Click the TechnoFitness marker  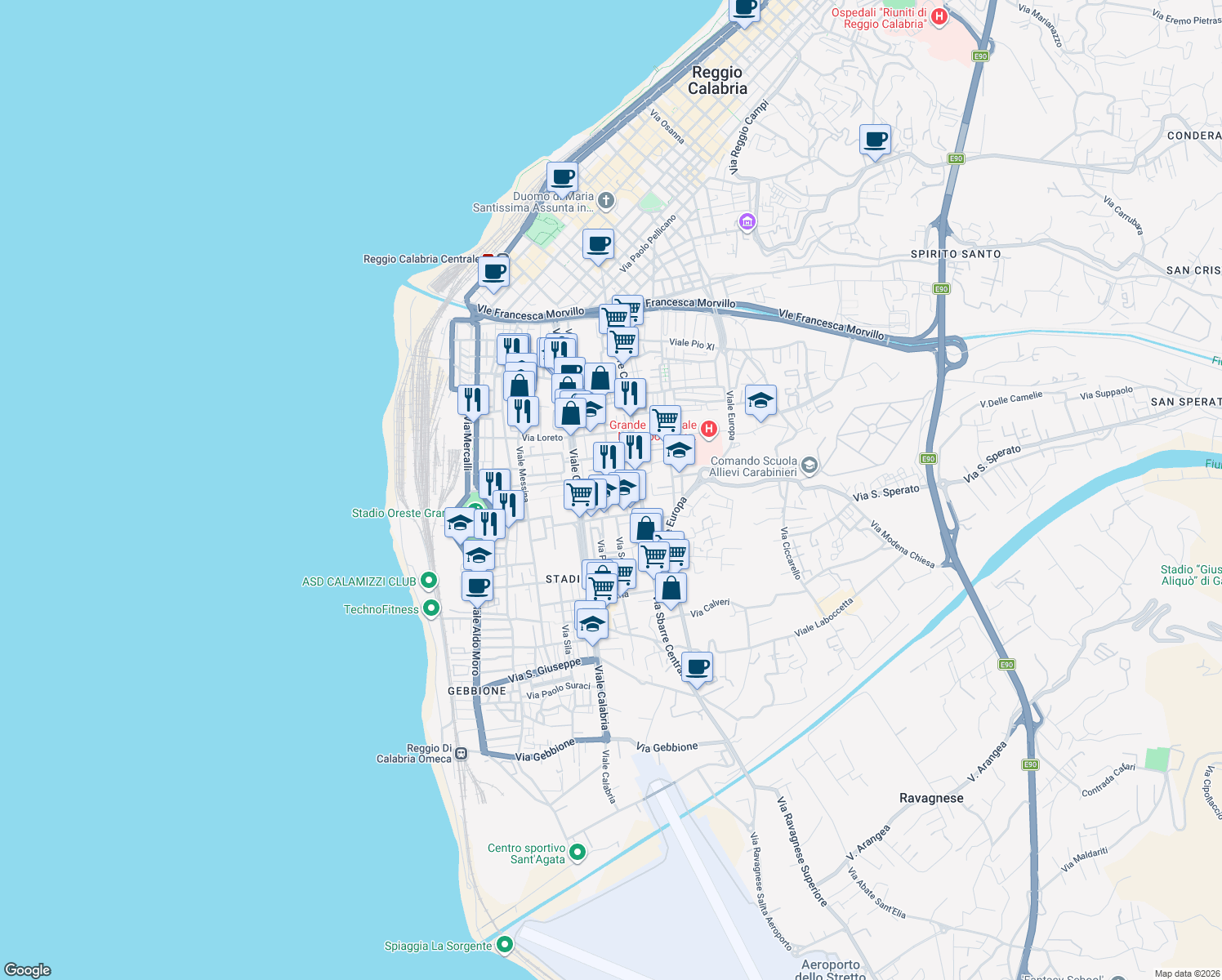[x=432, y=608]
